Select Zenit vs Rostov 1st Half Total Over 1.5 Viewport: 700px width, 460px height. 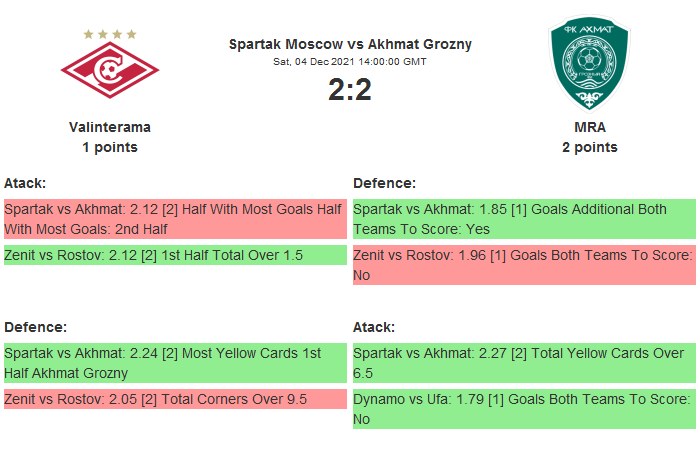(x=173, y=255)
